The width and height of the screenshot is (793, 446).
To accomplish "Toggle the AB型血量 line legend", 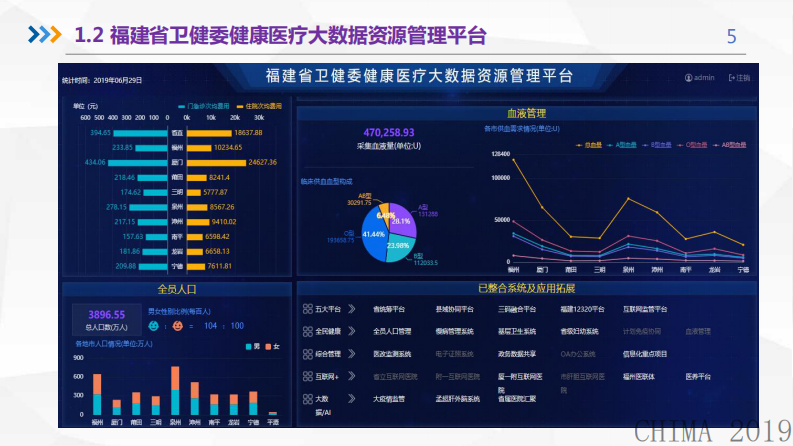I will (729, 145).
